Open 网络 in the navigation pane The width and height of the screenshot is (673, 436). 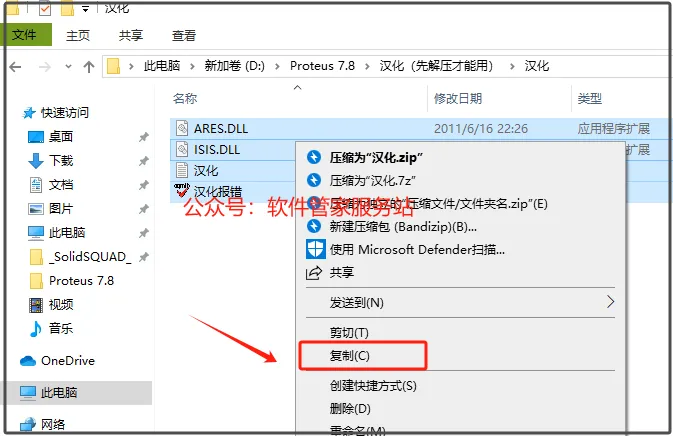coord(53,425)
